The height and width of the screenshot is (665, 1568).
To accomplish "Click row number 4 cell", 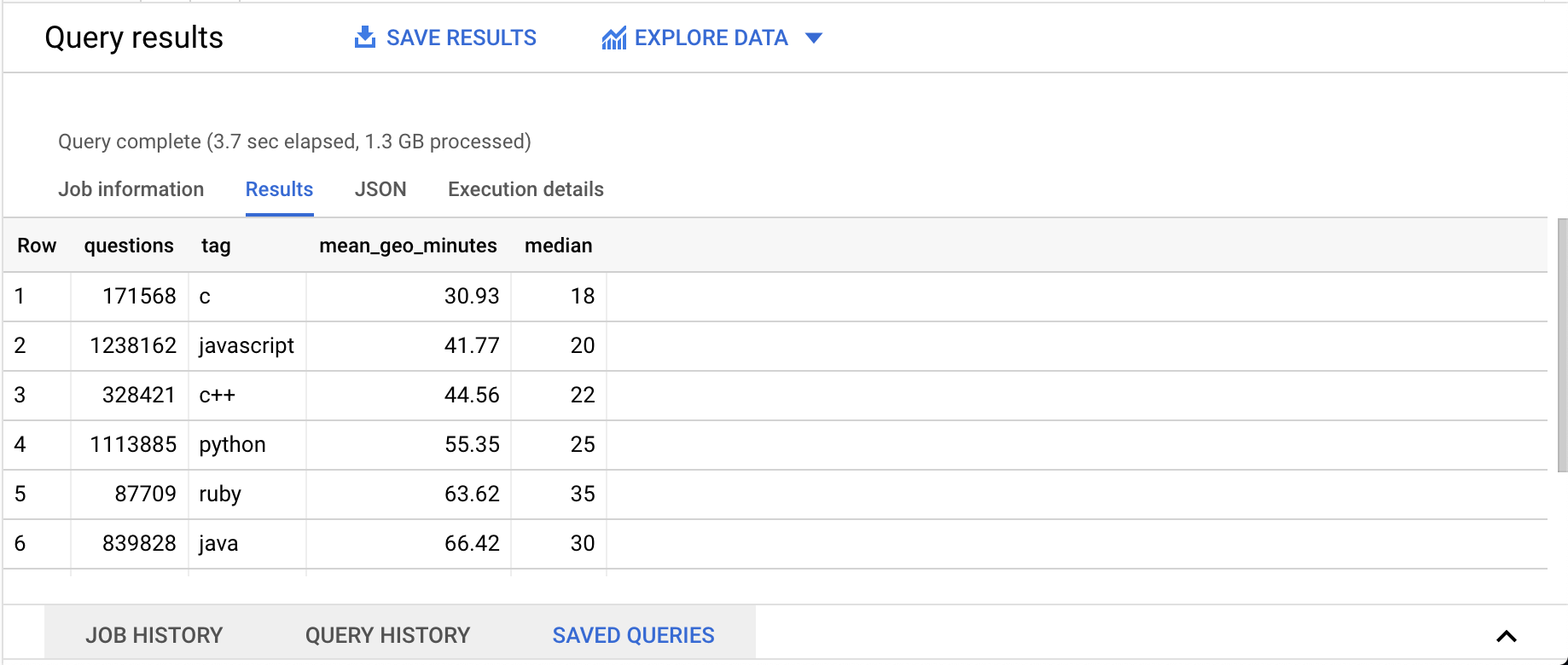I will coord(37,445).
